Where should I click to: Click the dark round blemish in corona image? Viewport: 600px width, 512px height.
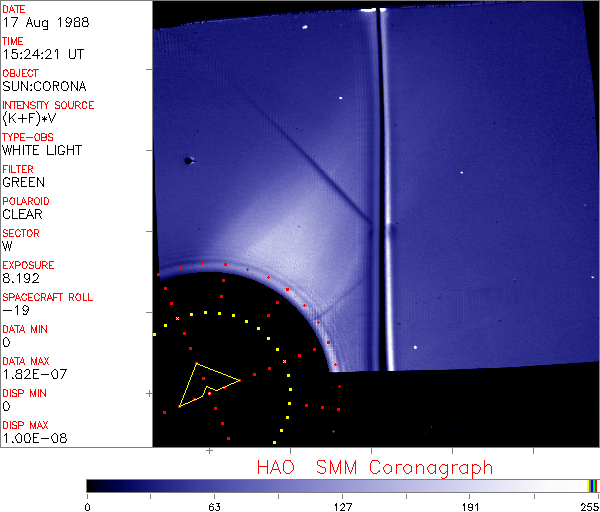pyautogui.click(x=188, y=161)
